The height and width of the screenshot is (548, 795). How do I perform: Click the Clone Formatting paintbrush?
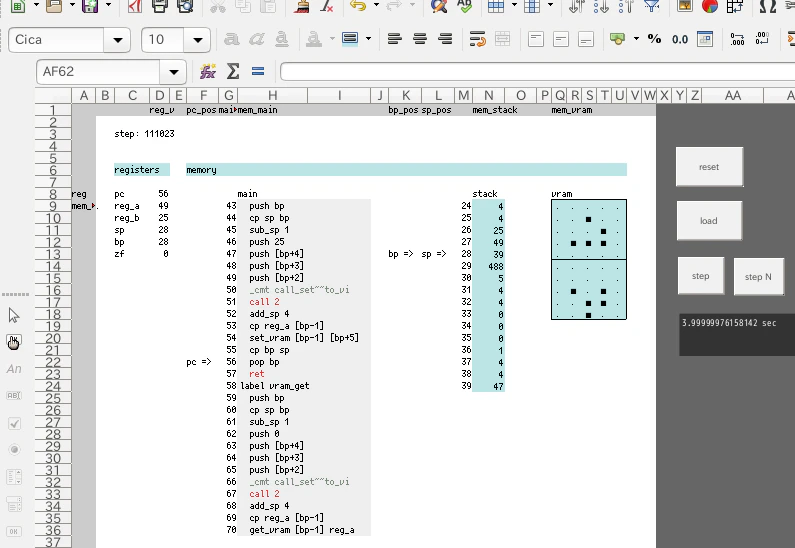pos(302,6)
